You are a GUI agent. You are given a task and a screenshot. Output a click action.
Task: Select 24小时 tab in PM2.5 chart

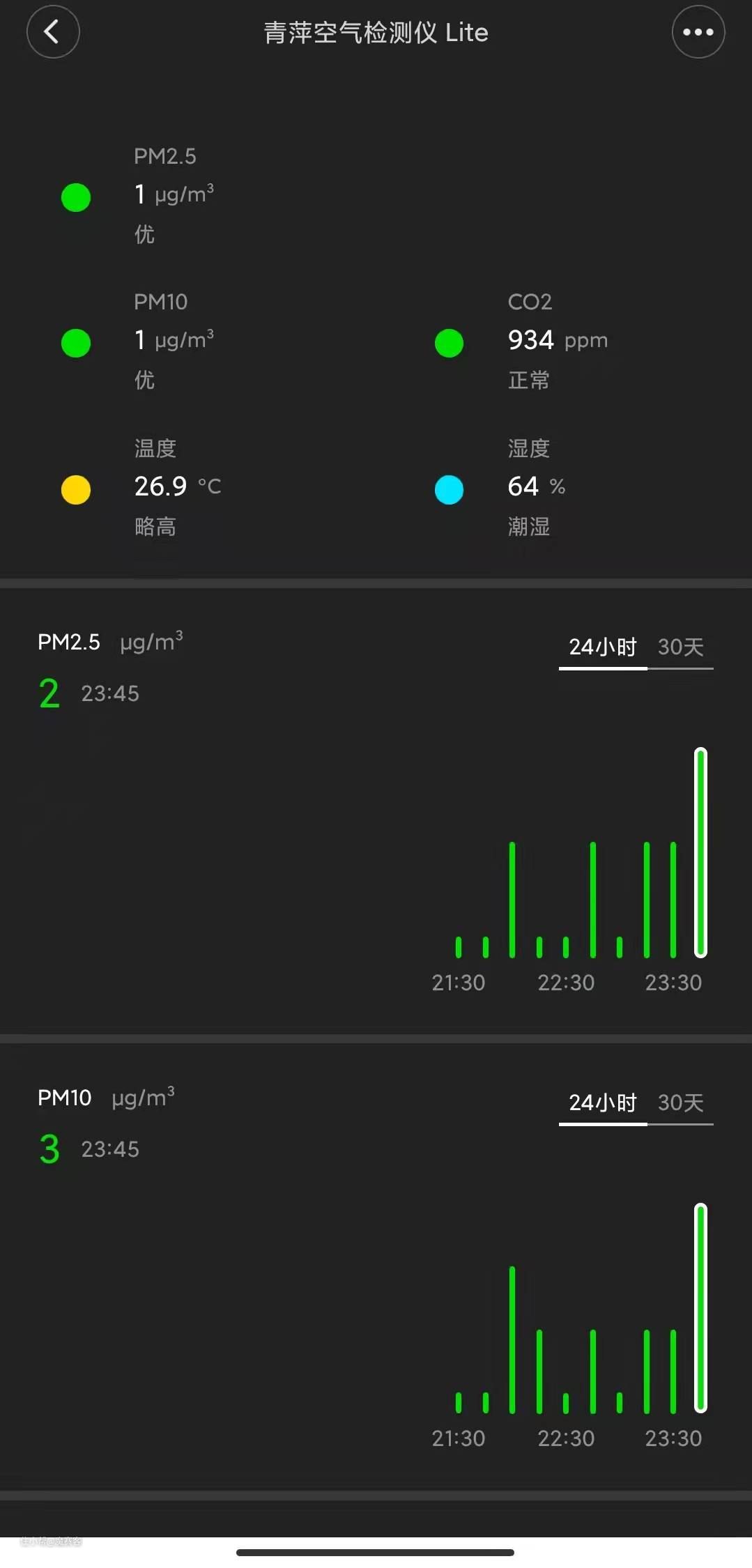[603, 647]
